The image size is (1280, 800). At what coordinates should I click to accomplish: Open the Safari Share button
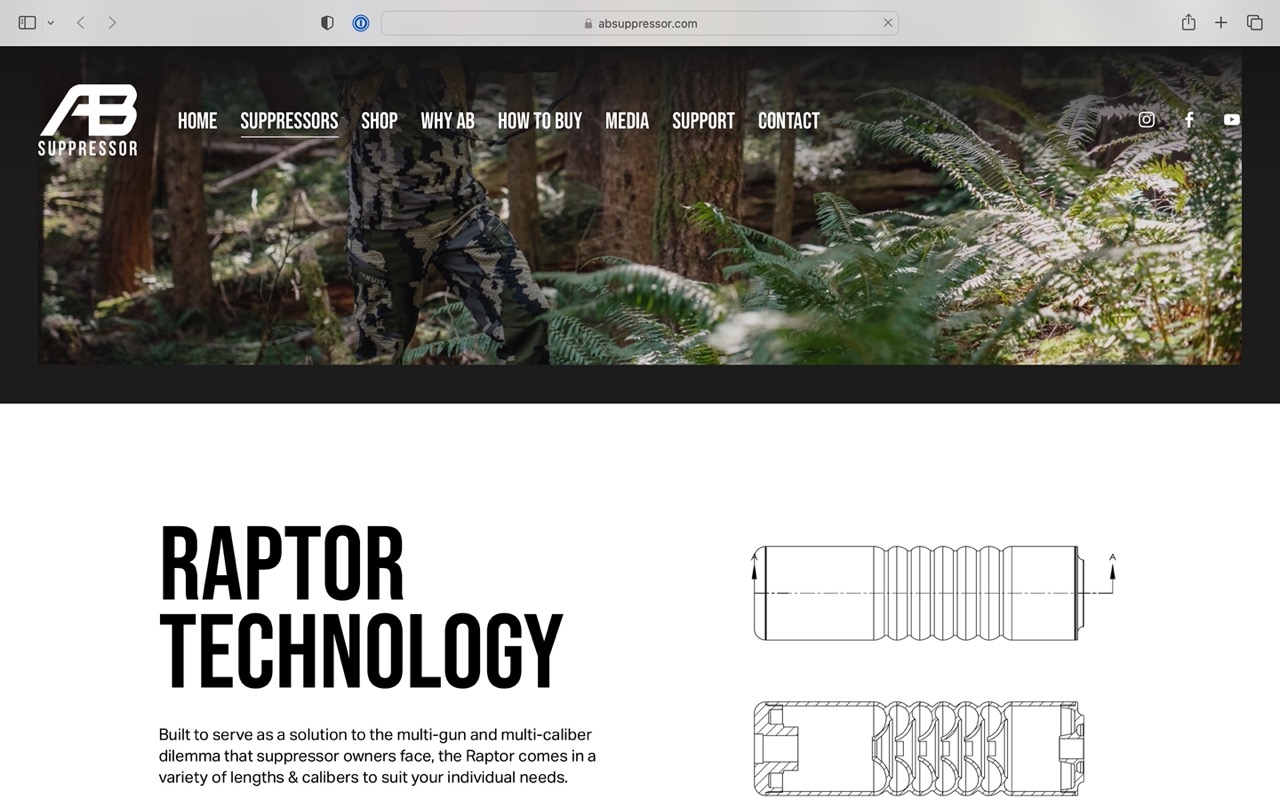[x=1188, y=22]
